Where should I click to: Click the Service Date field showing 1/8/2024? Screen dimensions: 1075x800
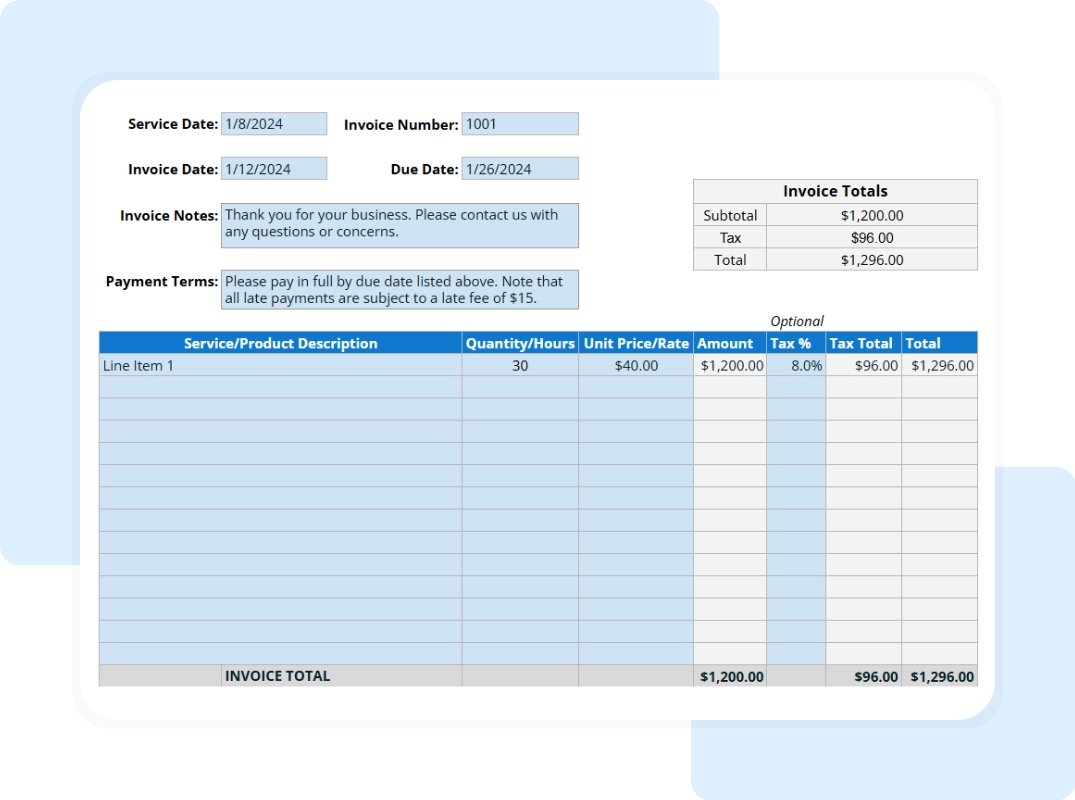[272, 123]
